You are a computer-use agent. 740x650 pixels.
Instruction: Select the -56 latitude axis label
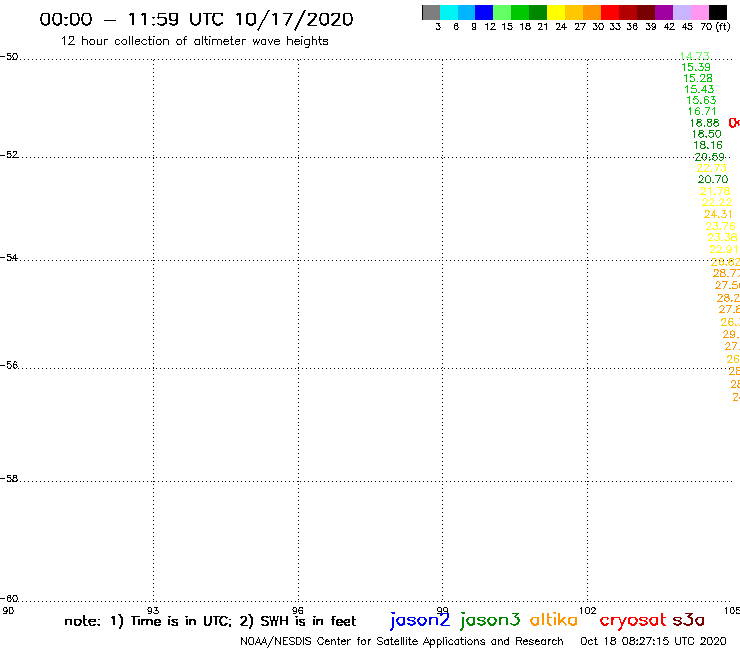[x=9, y=365]
